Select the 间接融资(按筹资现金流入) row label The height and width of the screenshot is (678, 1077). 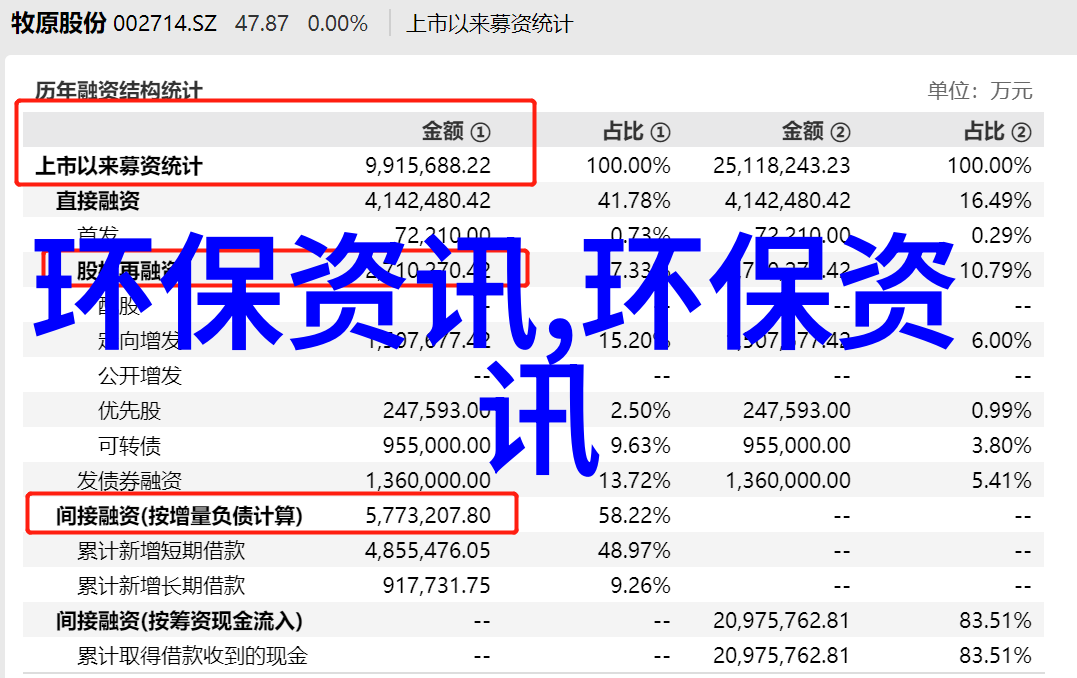tap(179, 621)
